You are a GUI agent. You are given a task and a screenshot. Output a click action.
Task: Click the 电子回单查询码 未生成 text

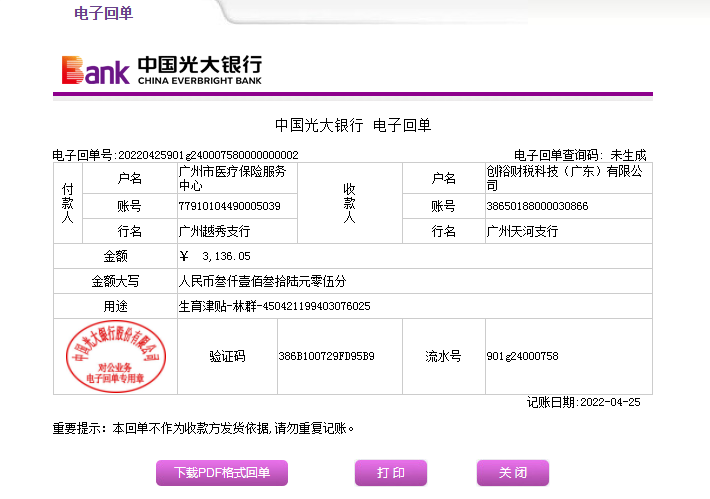580,155
